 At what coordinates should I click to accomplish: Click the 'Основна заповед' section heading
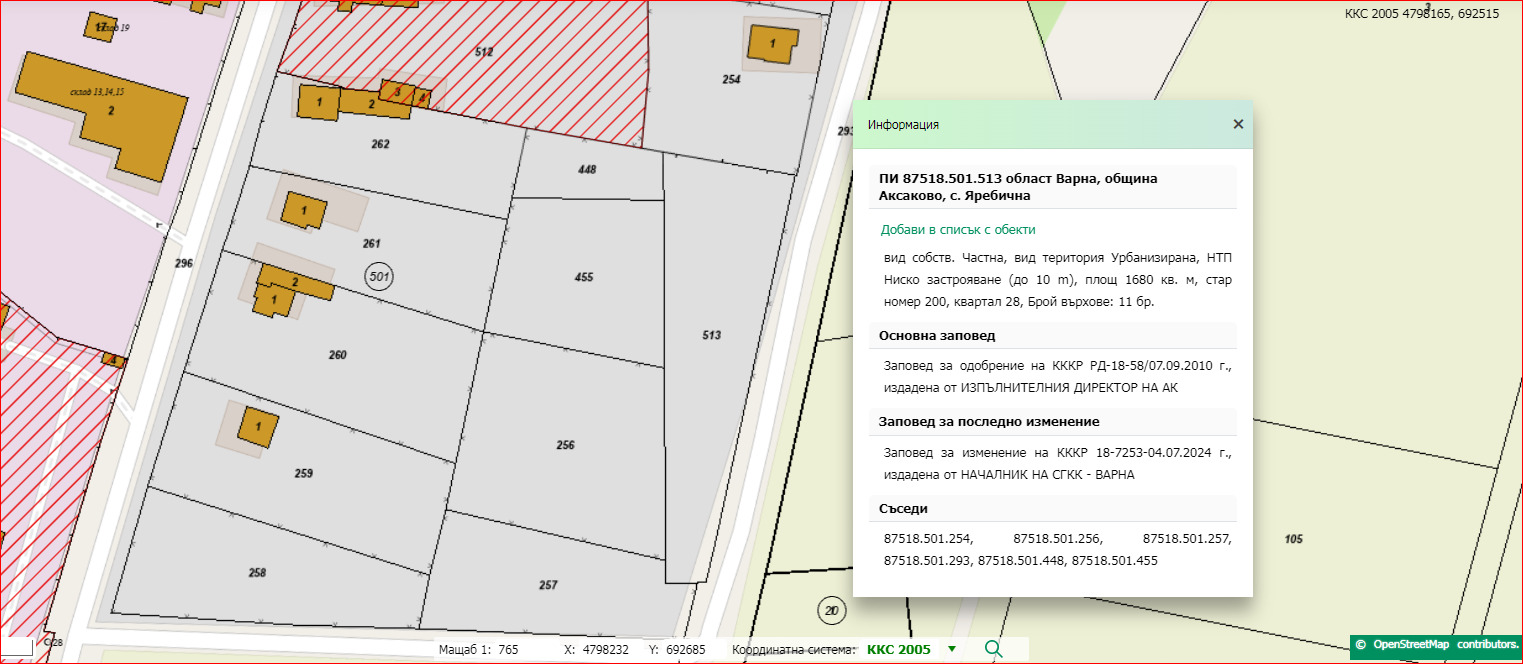tap(937, 335)
